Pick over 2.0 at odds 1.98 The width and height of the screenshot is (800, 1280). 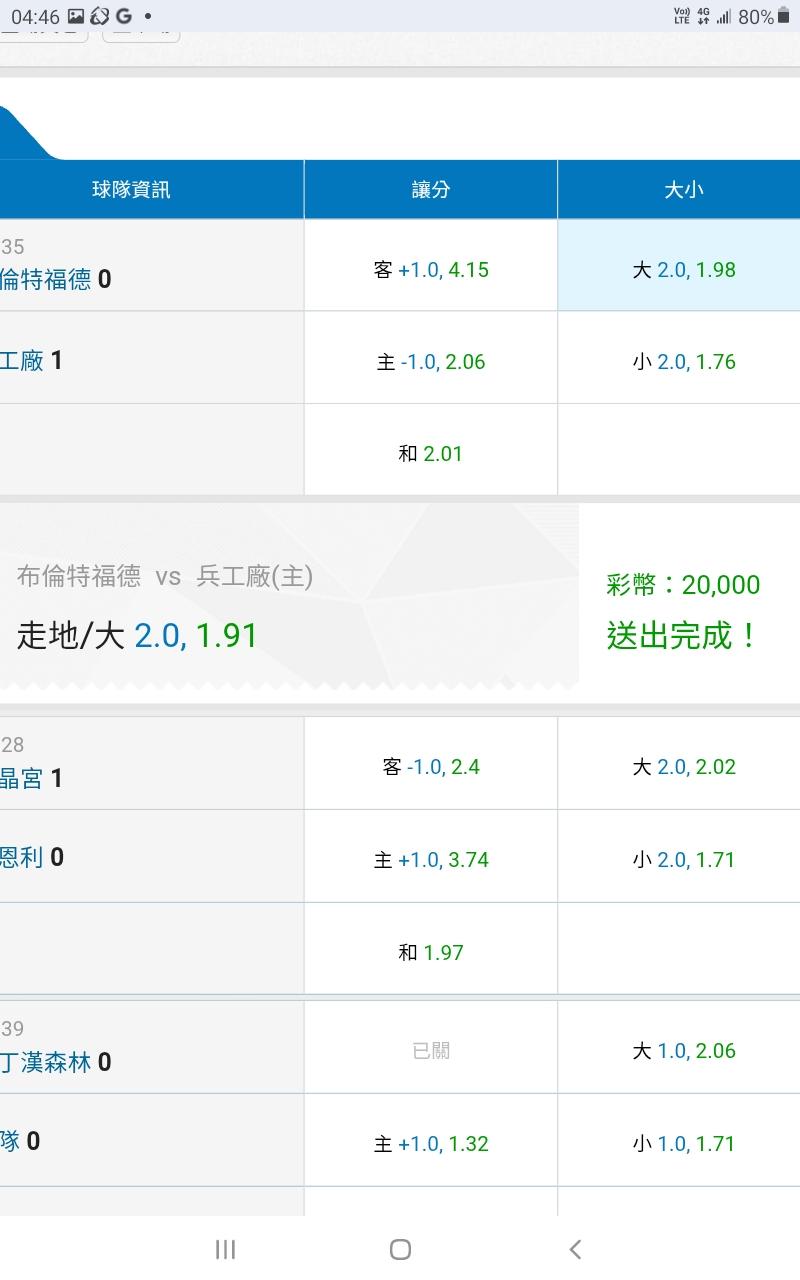point(684,270)
